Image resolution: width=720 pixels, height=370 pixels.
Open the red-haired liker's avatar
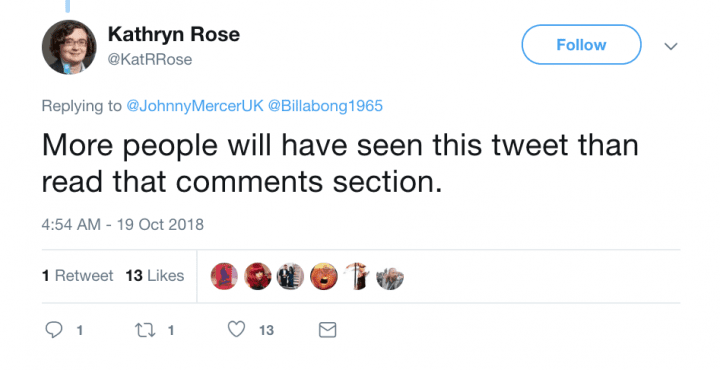point(258,276)
